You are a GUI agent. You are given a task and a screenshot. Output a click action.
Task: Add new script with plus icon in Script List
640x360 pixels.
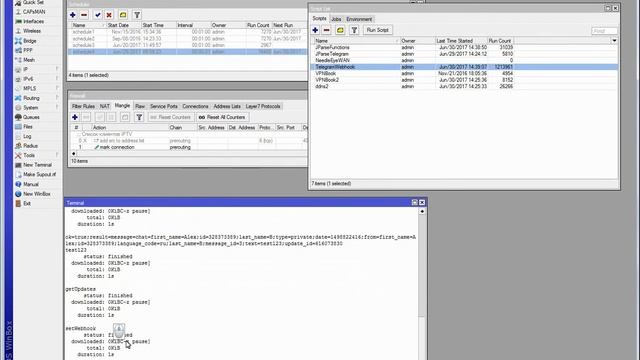click(315, 30)
